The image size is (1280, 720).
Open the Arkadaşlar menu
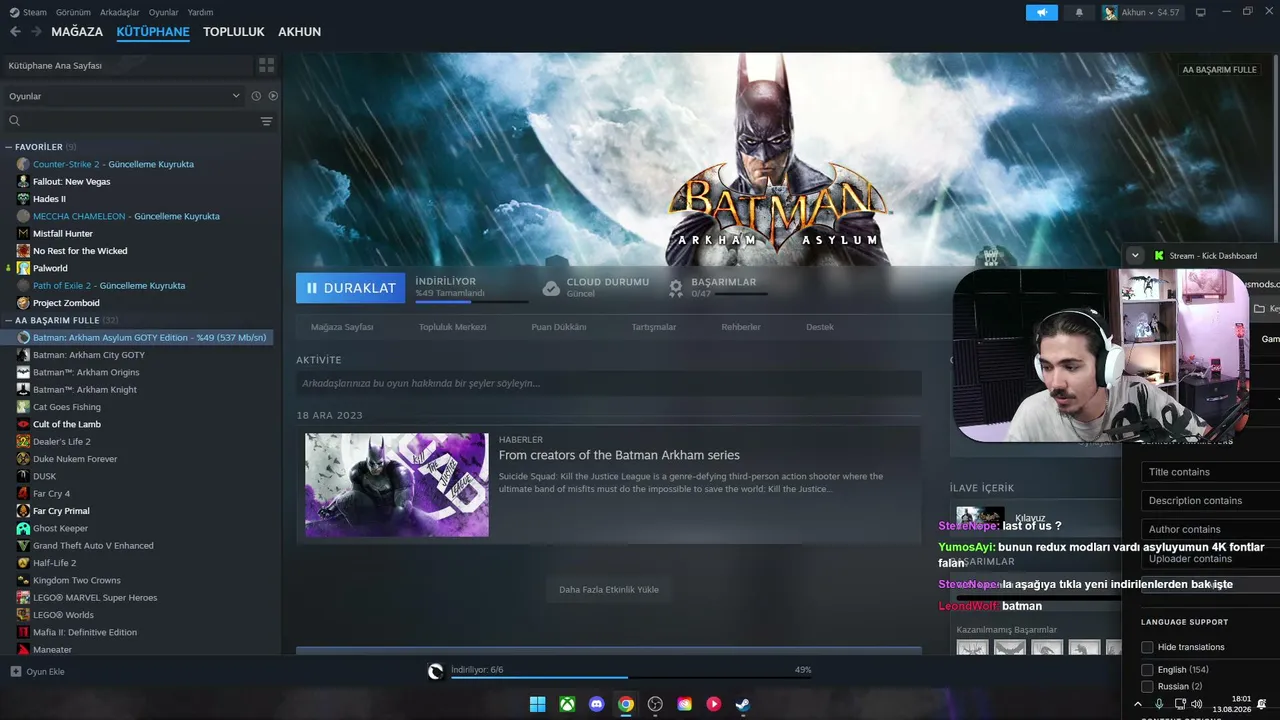point(120,12)
